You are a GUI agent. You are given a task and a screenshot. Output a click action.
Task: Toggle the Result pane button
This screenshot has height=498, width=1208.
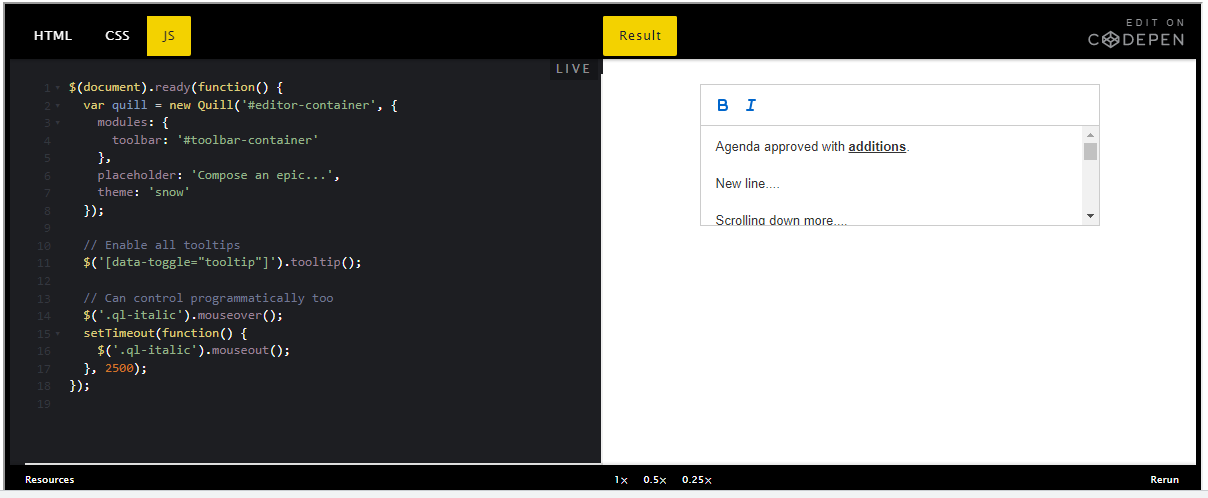(x=640, y=35)
